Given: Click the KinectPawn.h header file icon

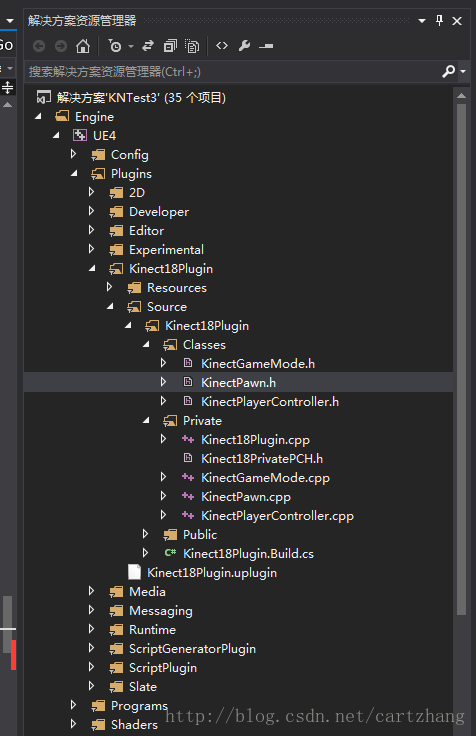Looking at the screenshot, I should [x=188, y=382].
